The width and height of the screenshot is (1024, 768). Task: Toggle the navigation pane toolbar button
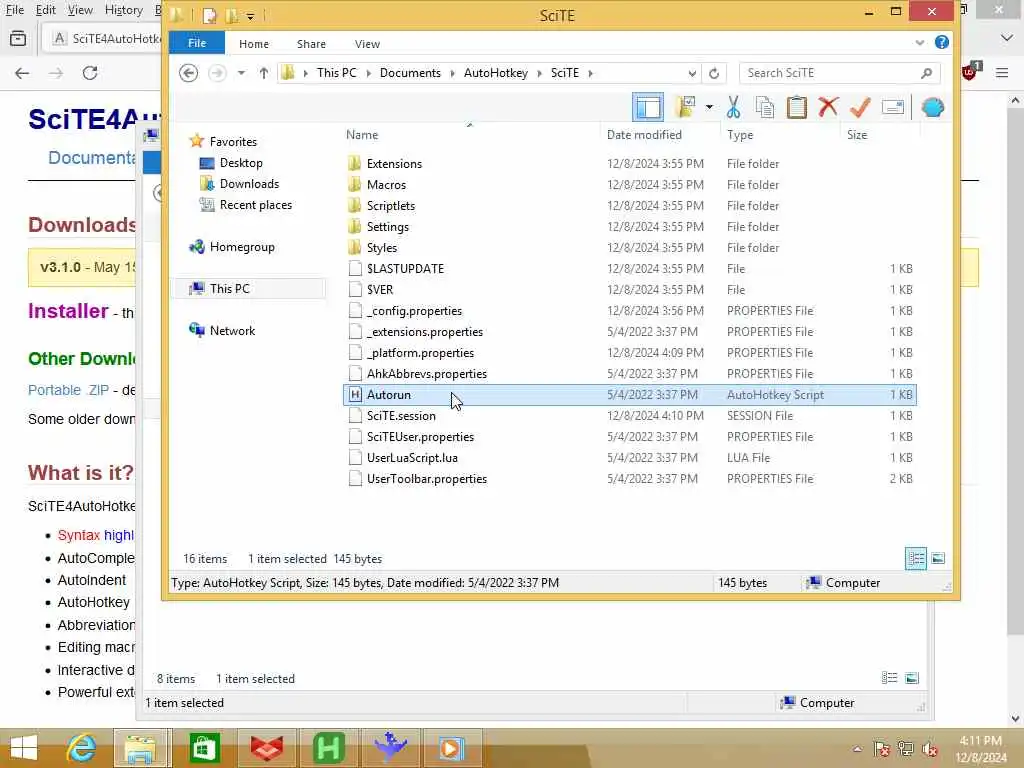648,107
